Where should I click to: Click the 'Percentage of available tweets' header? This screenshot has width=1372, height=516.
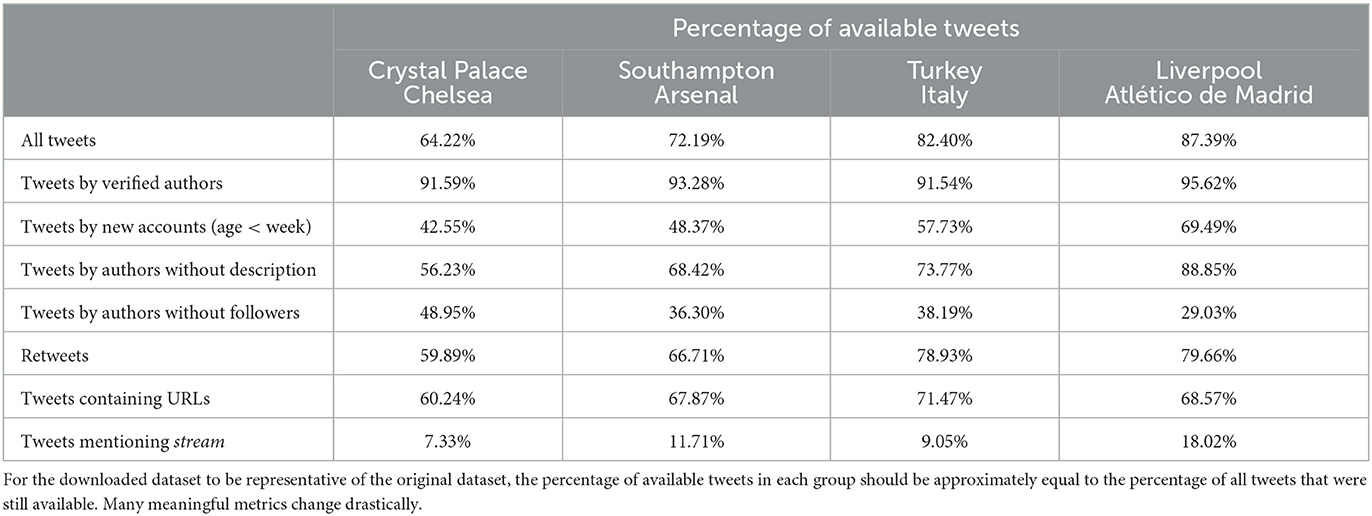tap(846, 28)
